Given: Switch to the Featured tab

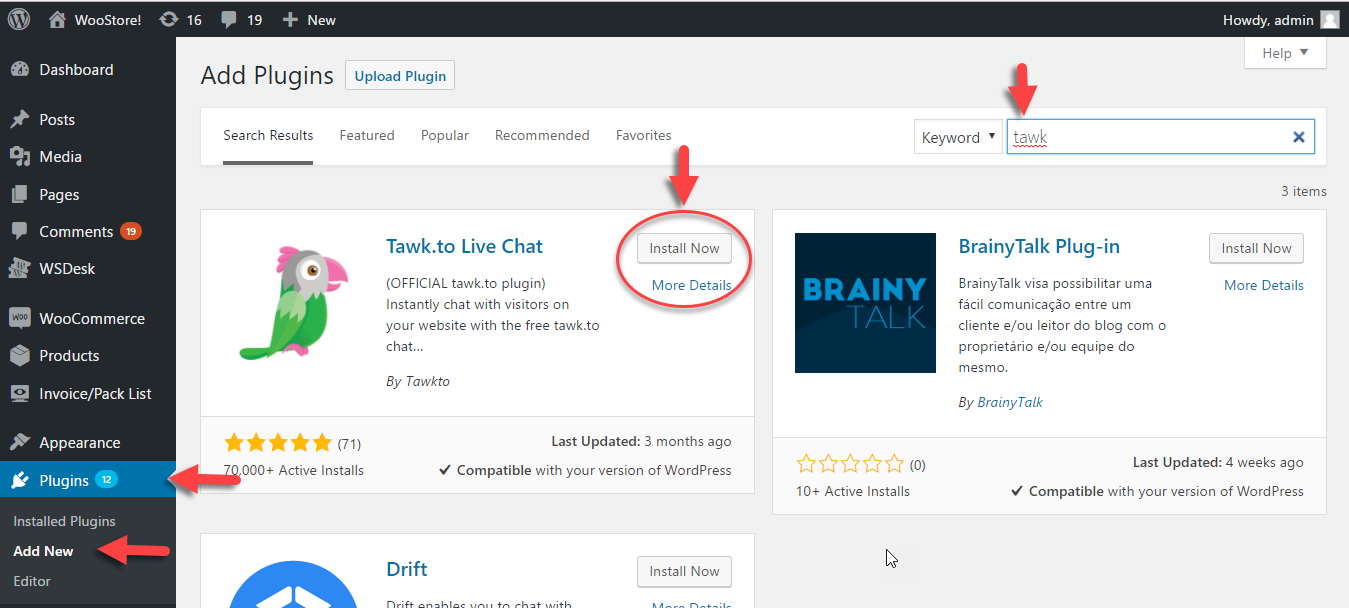Looking at the screenshot, I should [367, 135].
